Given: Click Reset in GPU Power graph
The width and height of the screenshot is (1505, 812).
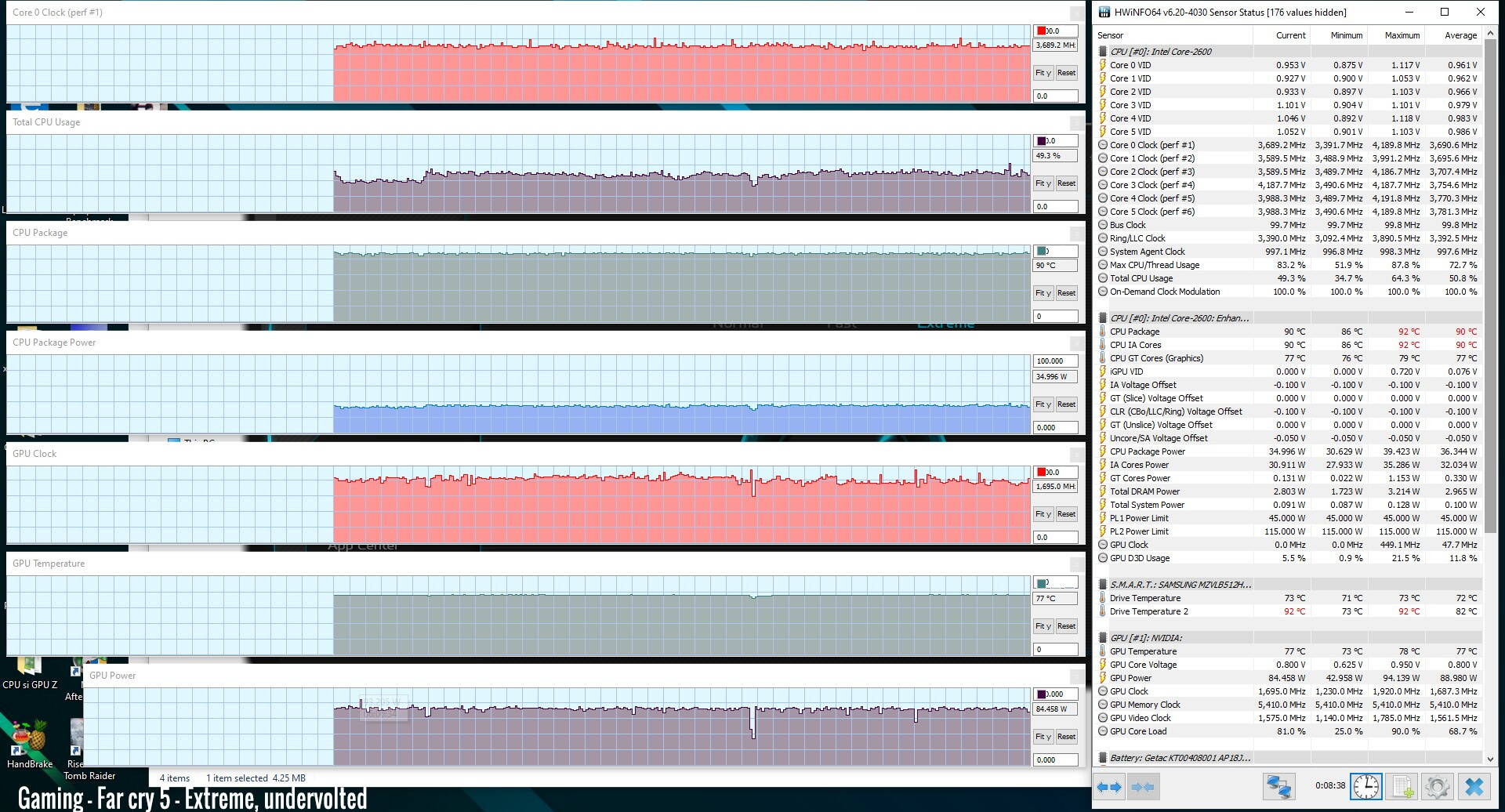Looking at the screenshot, I should [1066, 737].
